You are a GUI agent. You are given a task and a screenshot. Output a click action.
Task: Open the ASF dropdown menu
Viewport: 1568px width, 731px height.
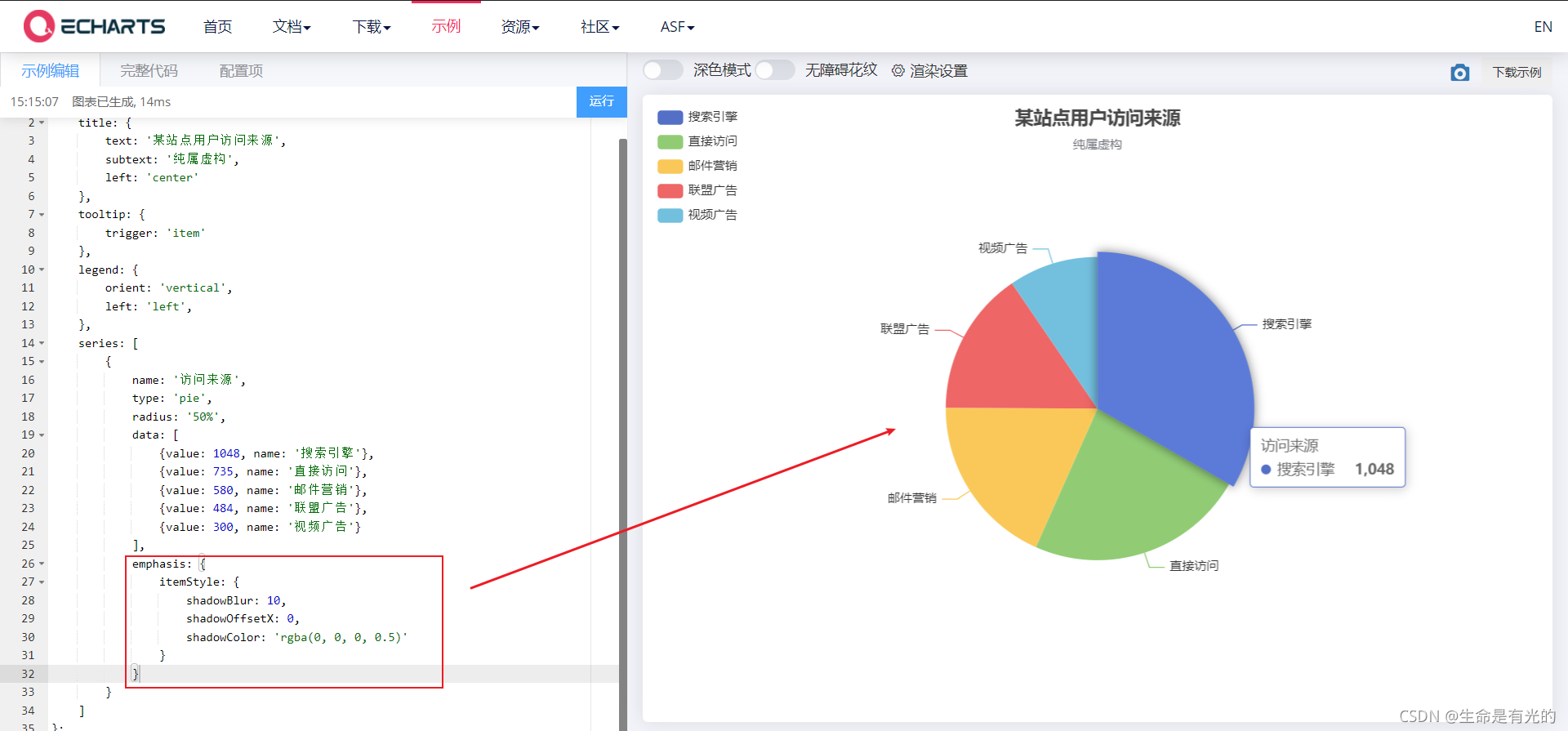coord(678,27)
